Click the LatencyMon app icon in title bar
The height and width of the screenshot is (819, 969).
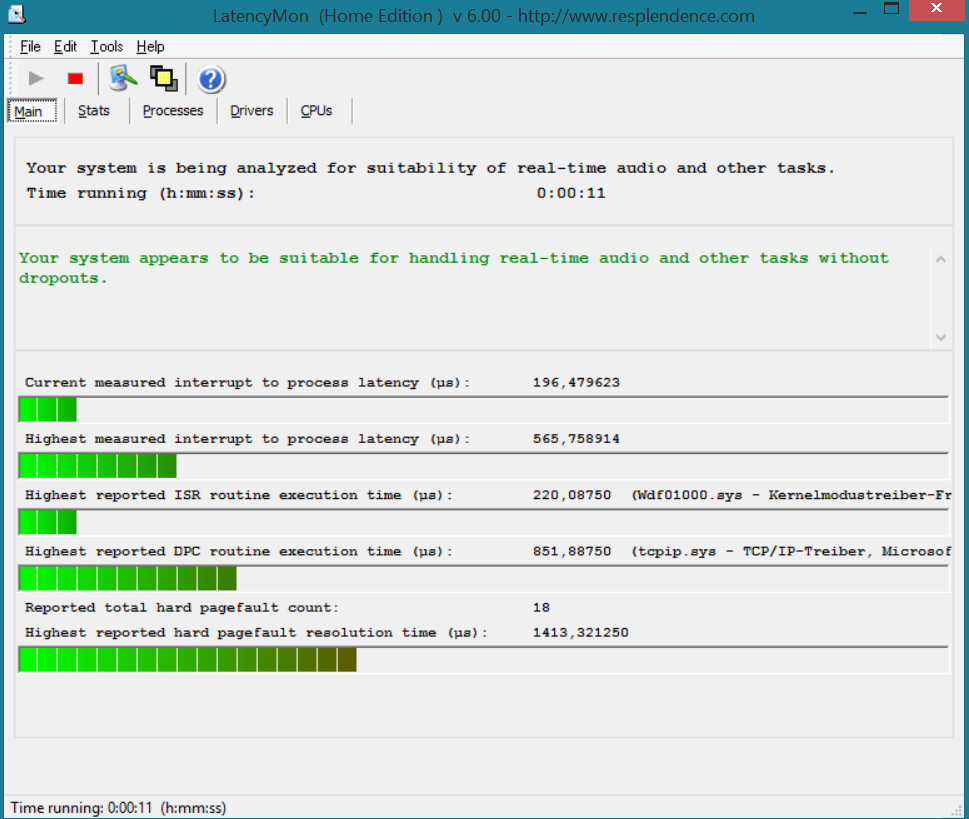[17, 14]
